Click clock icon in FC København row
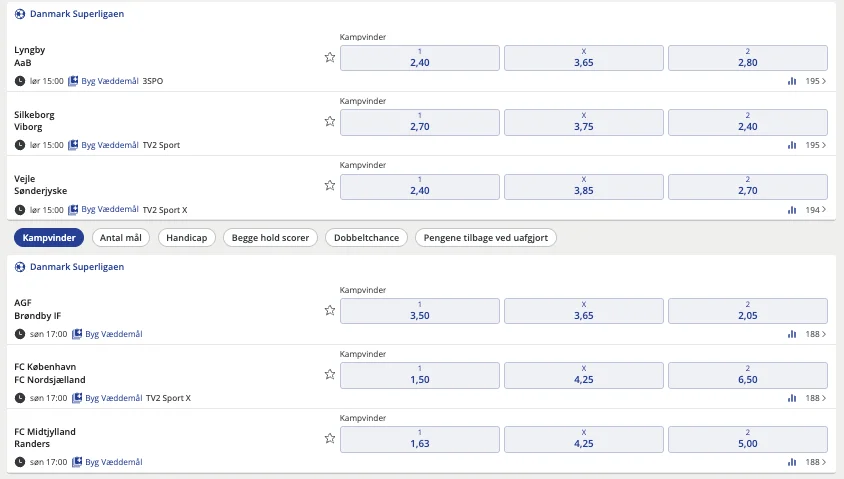 tap(20, 398)
